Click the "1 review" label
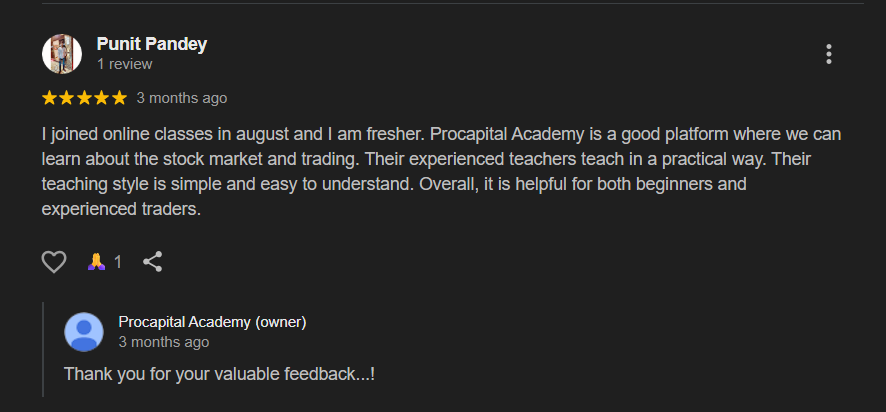 point(125,64)
